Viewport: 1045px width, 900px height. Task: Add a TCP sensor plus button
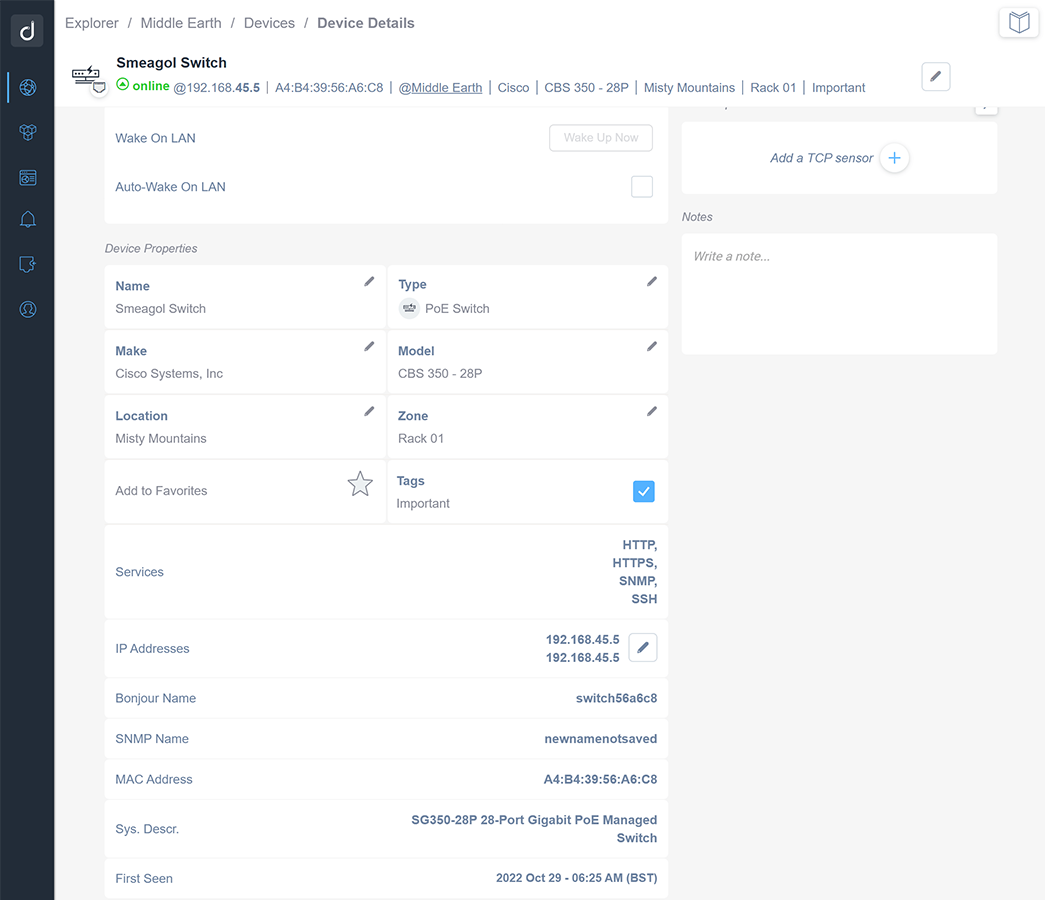(x=894, y=158)
